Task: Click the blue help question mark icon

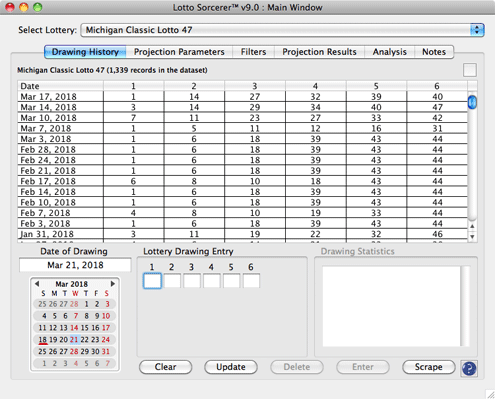Action: 469,368
